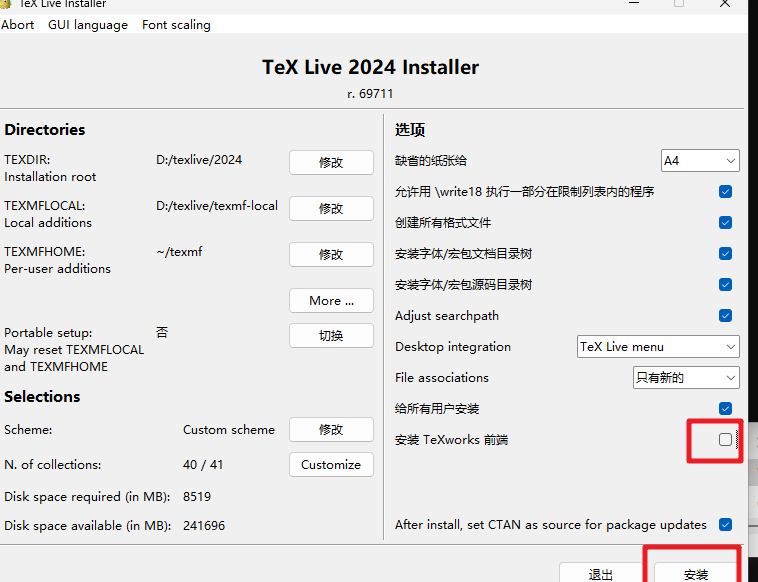The height and width of the screenshot is (582, 758).
Task: Click the 40 / 41 collections value
Action: pyautogui.click(x=203, y=465)
